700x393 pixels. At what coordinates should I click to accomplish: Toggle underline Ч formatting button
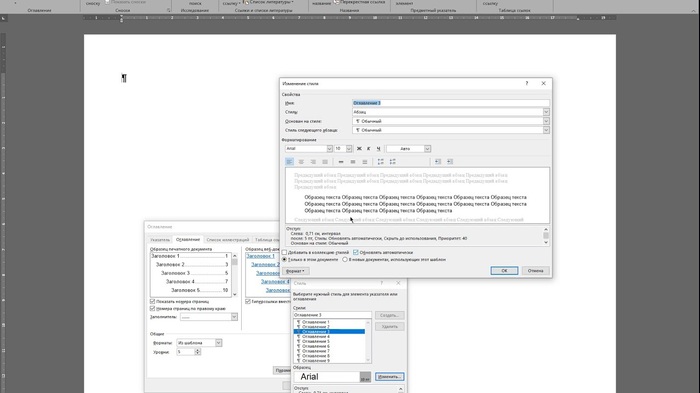378,149
